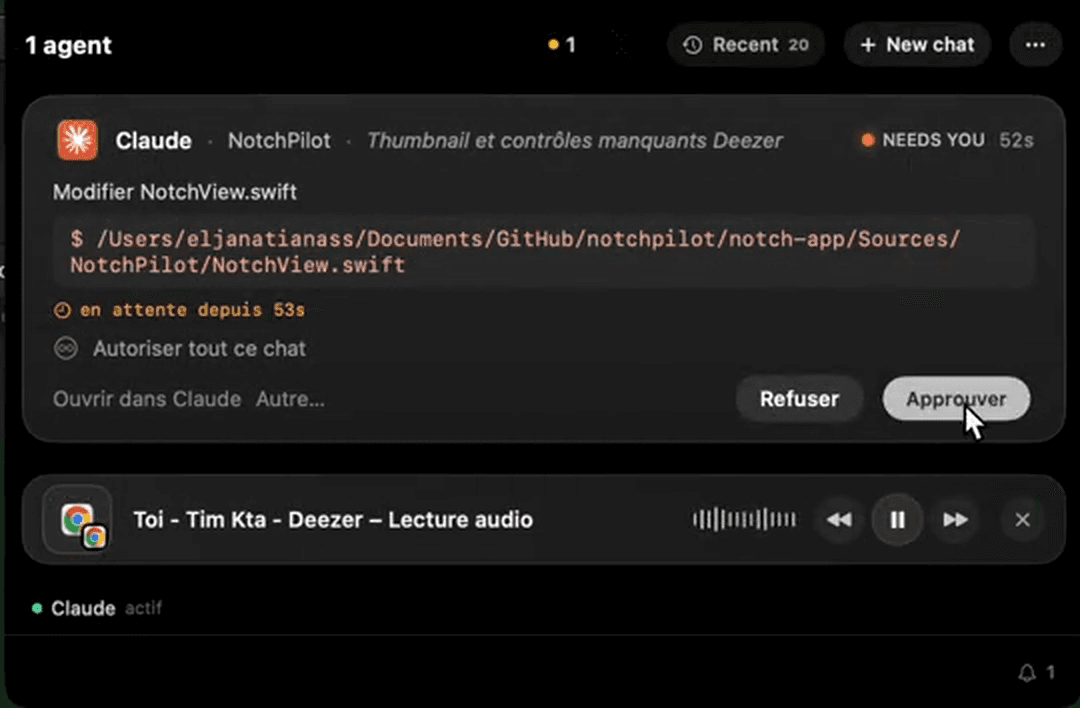1080x708 pixels.
Task: Click the clock icon in Recent button
Action: coord(692,45)
